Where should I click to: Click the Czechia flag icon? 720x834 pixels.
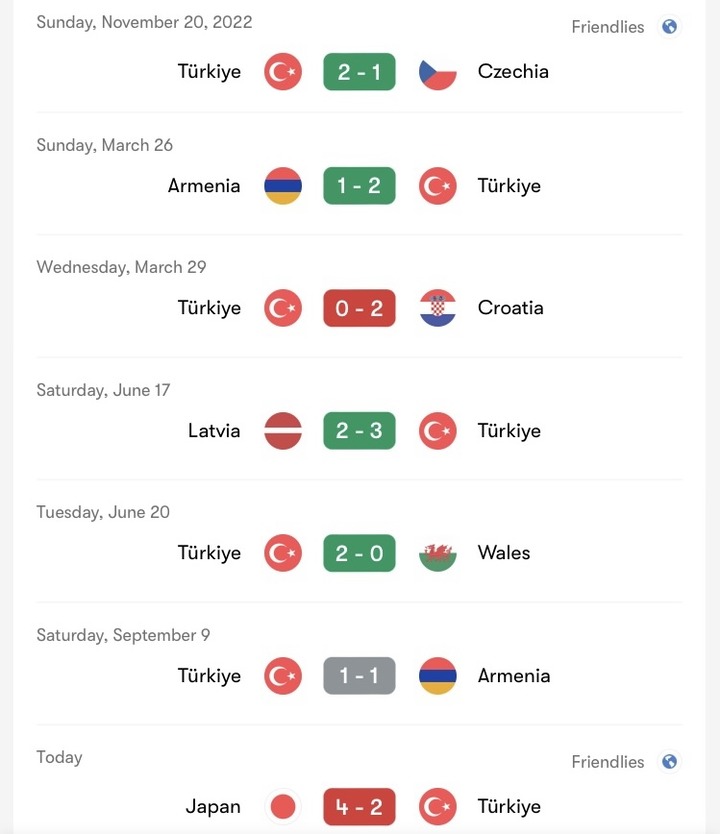(437, 72)
